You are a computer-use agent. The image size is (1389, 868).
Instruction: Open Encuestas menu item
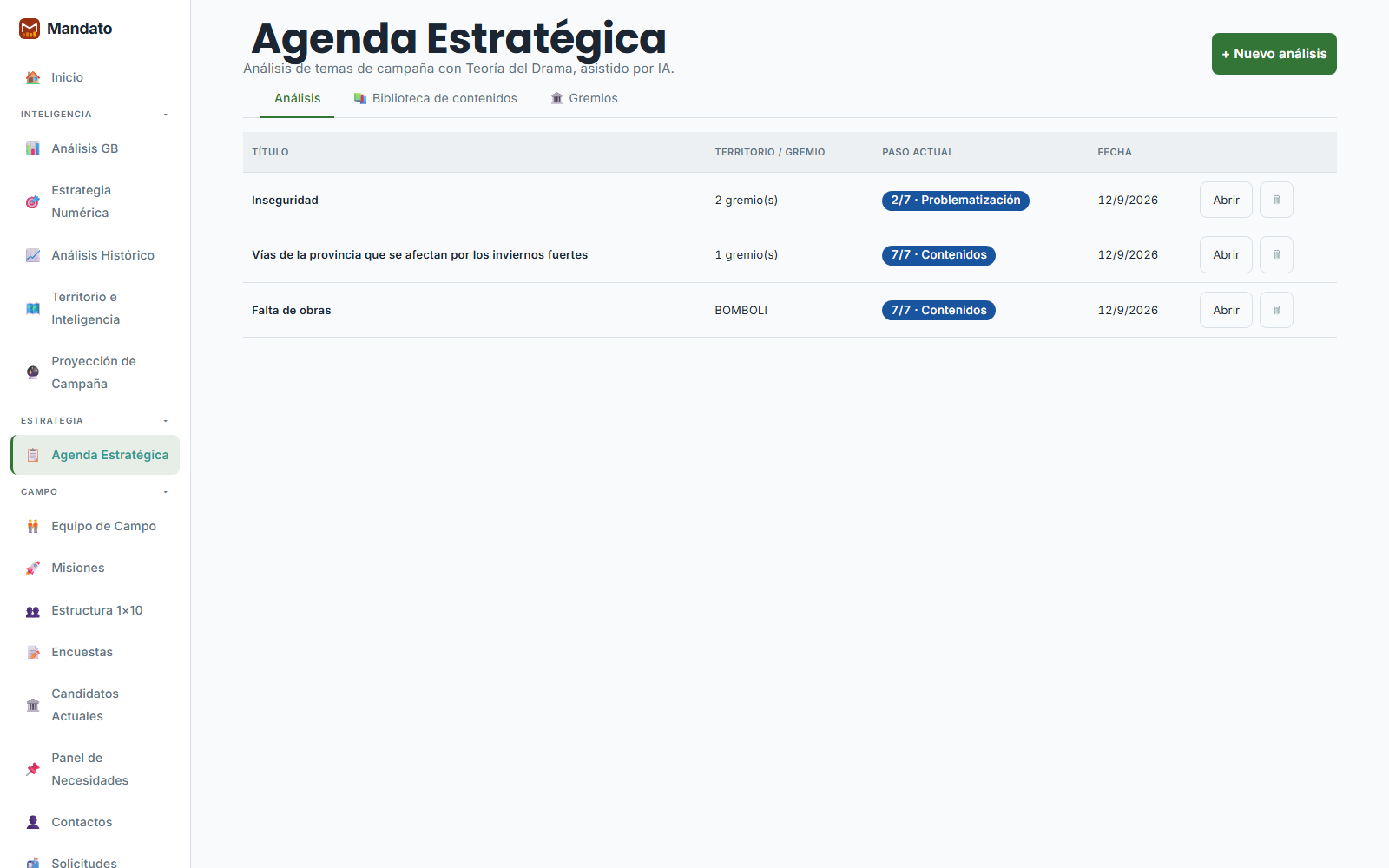point(95,653)
